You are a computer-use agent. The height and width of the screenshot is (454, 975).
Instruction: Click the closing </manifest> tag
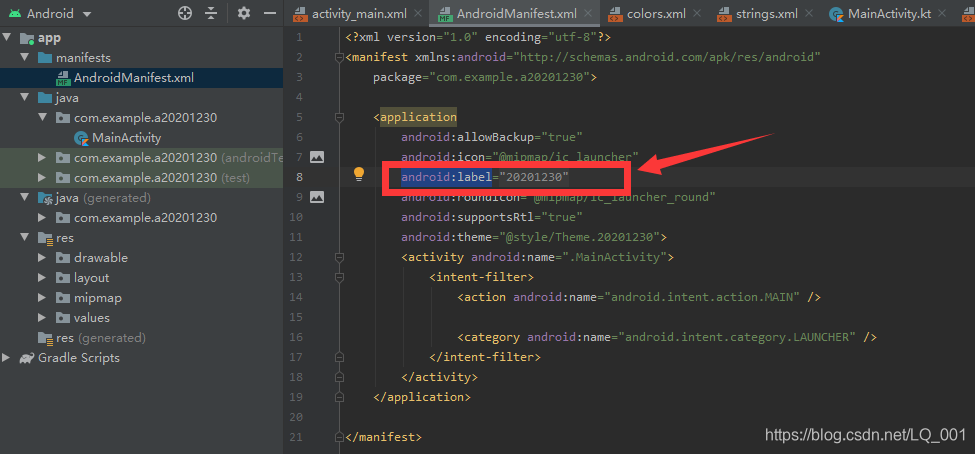(x=383, y=437)
